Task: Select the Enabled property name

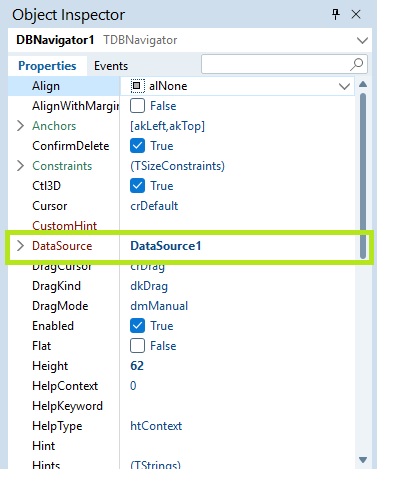Action: (53, 326)
